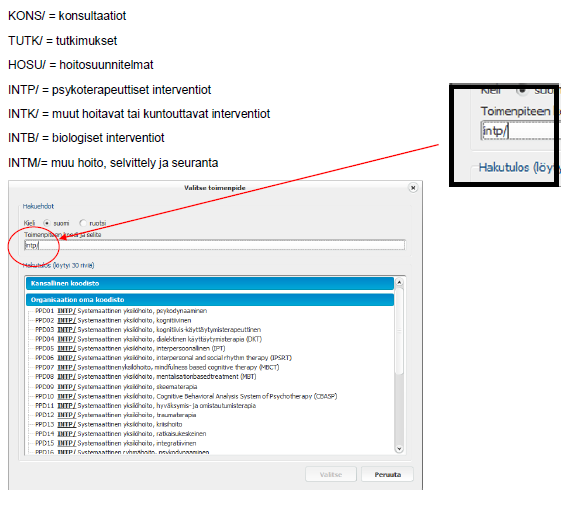Screen dimensions: 568x515
Task: Click the Peruuta button
Action: 387,474
